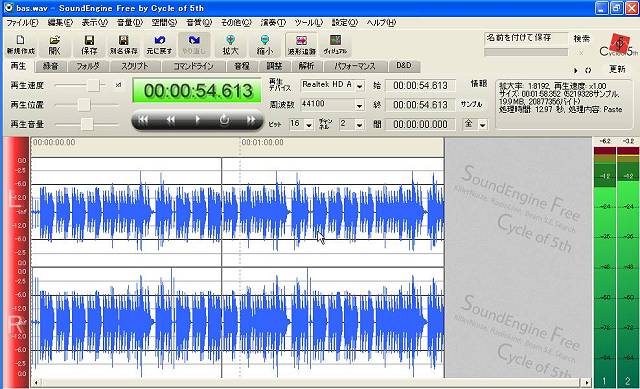Click the small right arrow beside 更新
The height and width of the screenshot is (389, 640).
click(576, 70)
